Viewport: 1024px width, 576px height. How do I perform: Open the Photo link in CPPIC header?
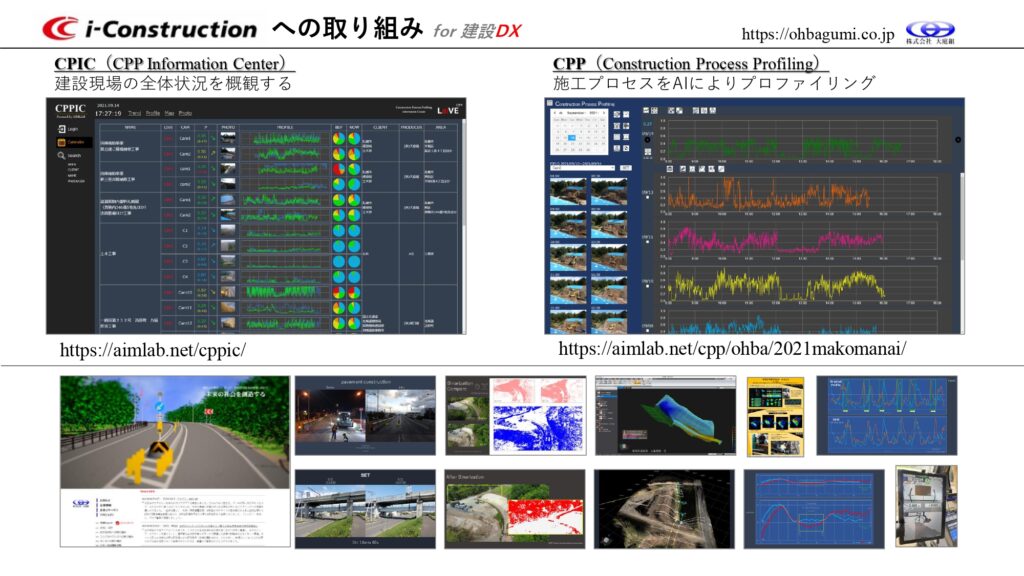pyautogui.click(x=185, y=113)
